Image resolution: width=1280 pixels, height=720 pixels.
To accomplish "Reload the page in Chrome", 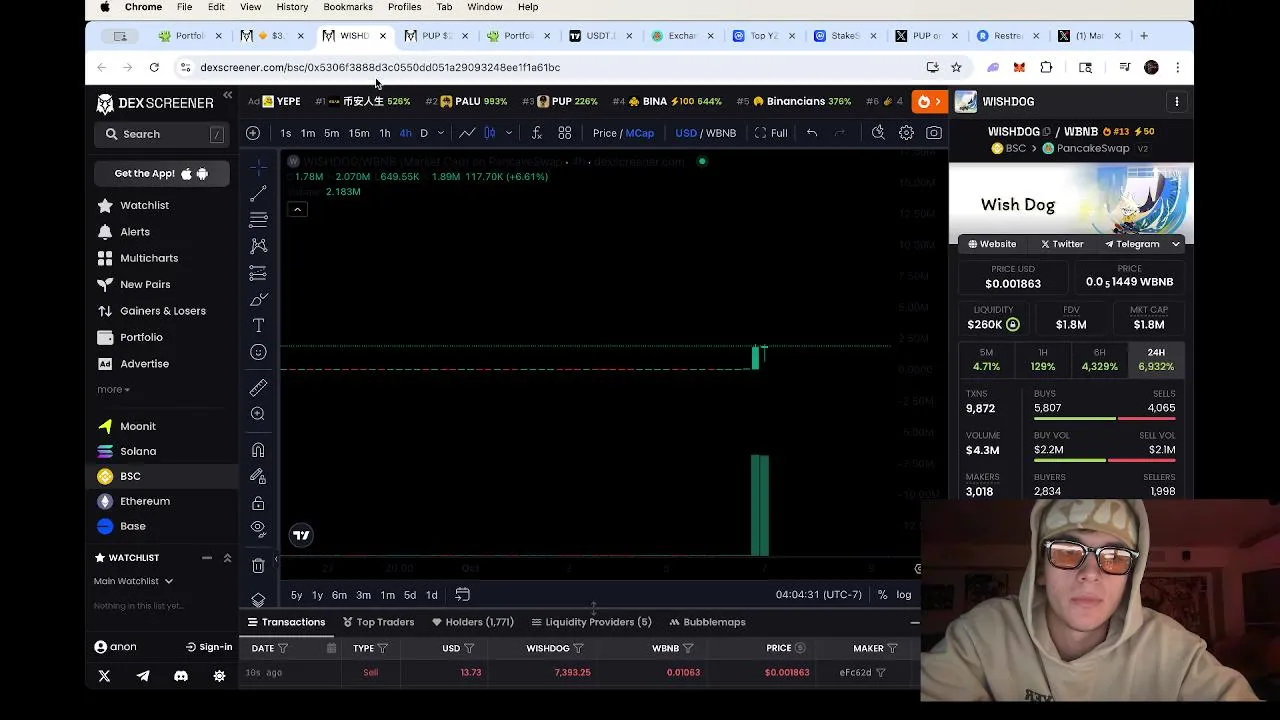I will 154,67.
